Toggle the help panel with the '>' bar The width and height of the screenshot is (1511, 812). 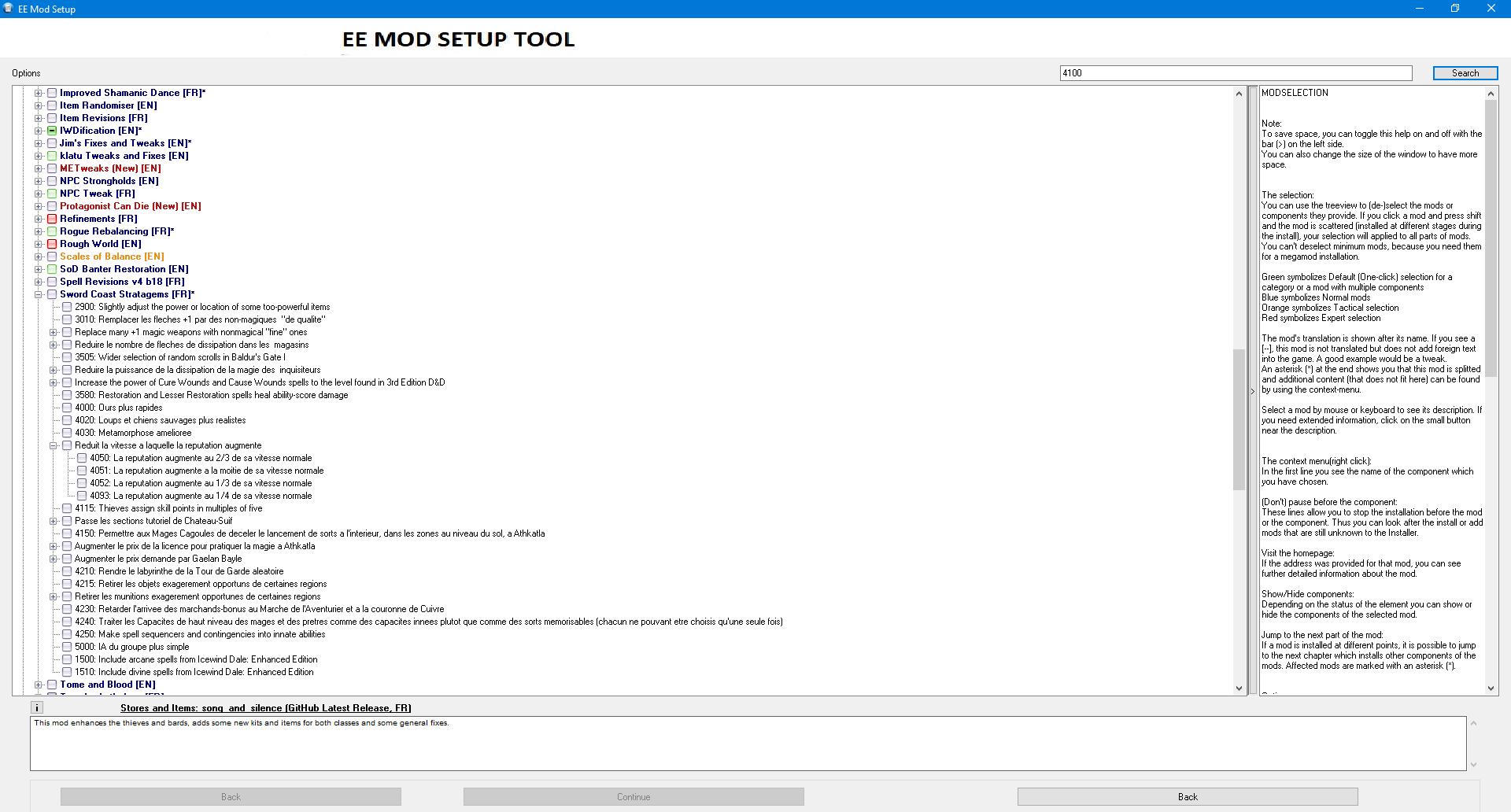(x=1252, y=391)
